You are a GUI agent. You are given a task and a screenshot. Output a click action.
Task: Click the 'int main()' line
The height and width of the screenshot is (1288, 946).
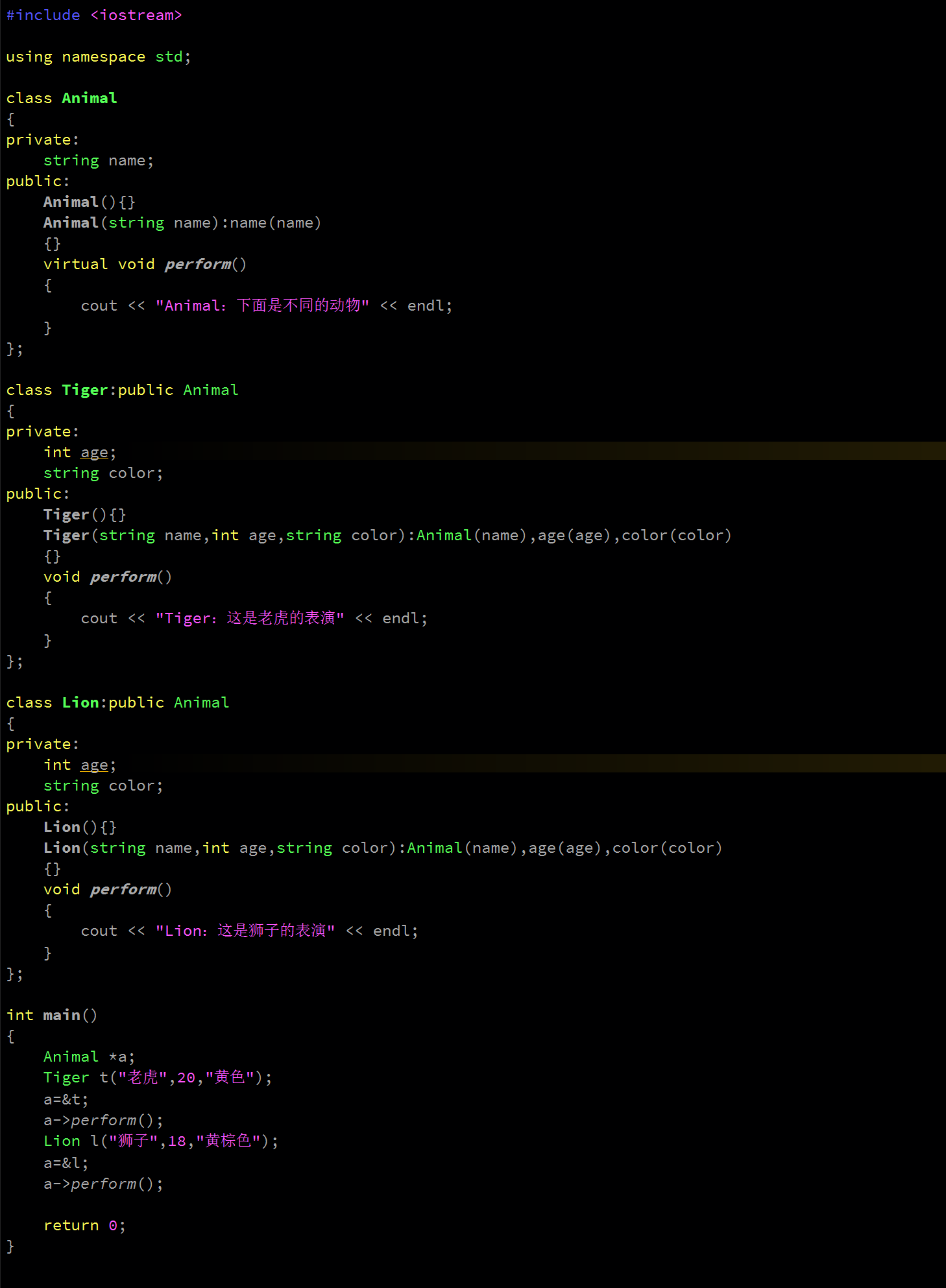pos(52,1015)
